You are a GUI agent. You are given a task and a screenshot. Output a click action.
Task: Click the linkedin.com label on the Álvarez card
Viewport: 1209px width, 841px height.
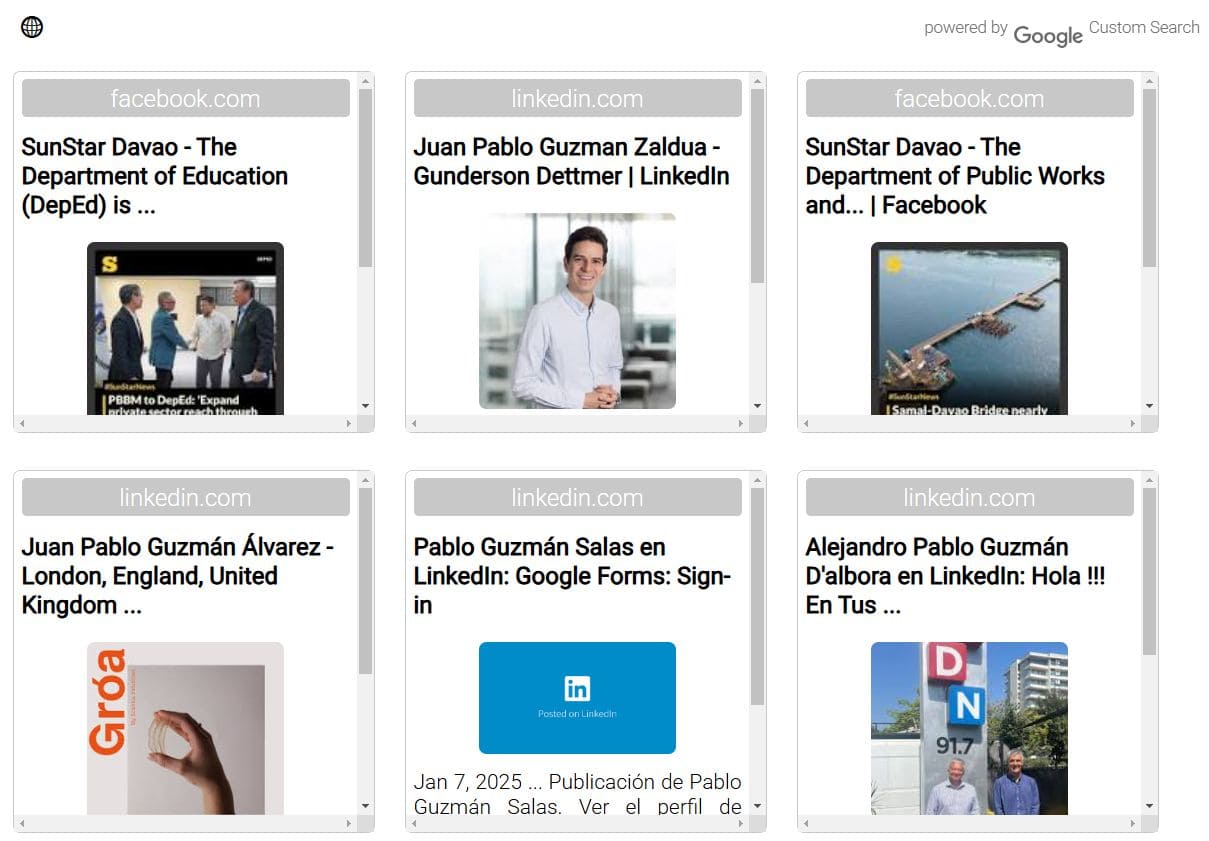pyautogui.click(x=186, y=498)
